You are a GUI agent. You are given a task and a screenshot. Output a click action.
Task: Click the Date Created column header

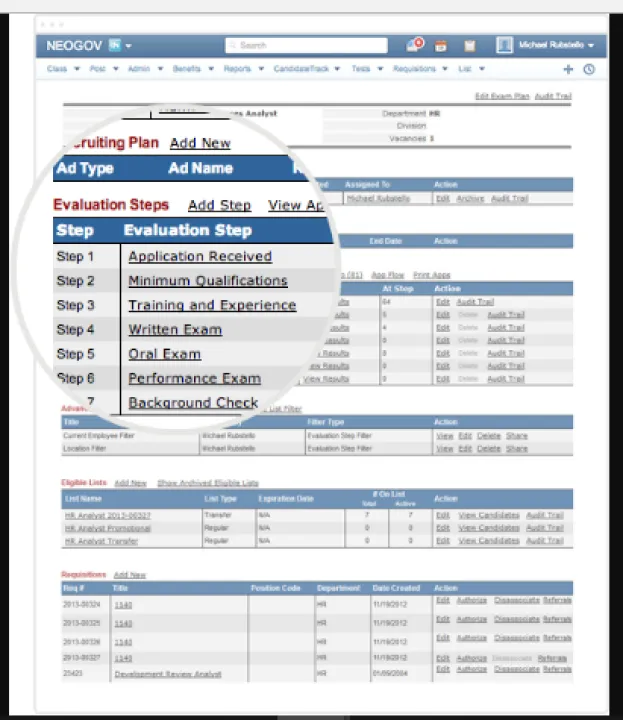(x=396, y=588)
